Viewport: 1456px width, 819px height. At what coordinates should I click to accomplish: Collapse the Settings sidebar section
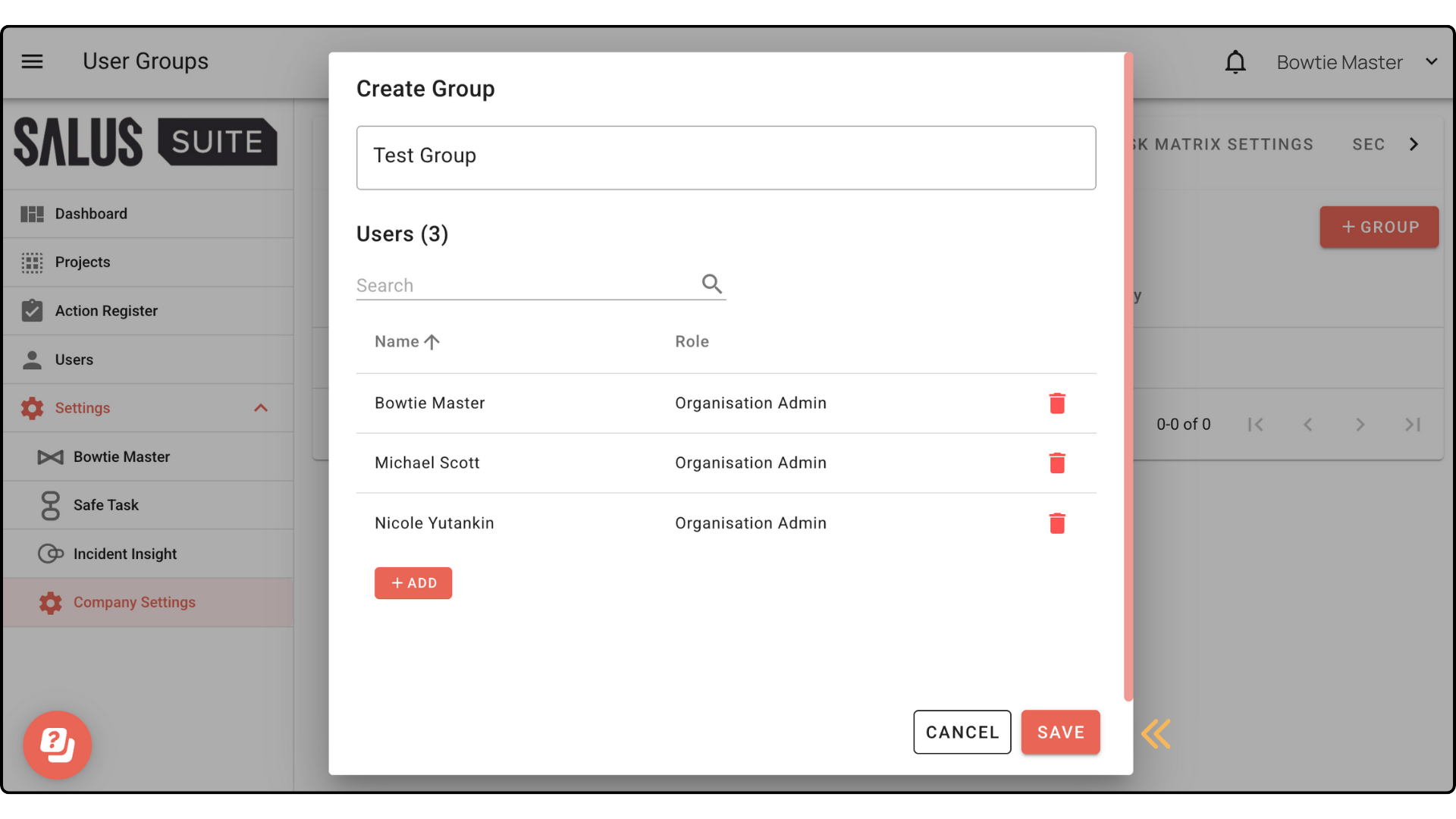261,408
